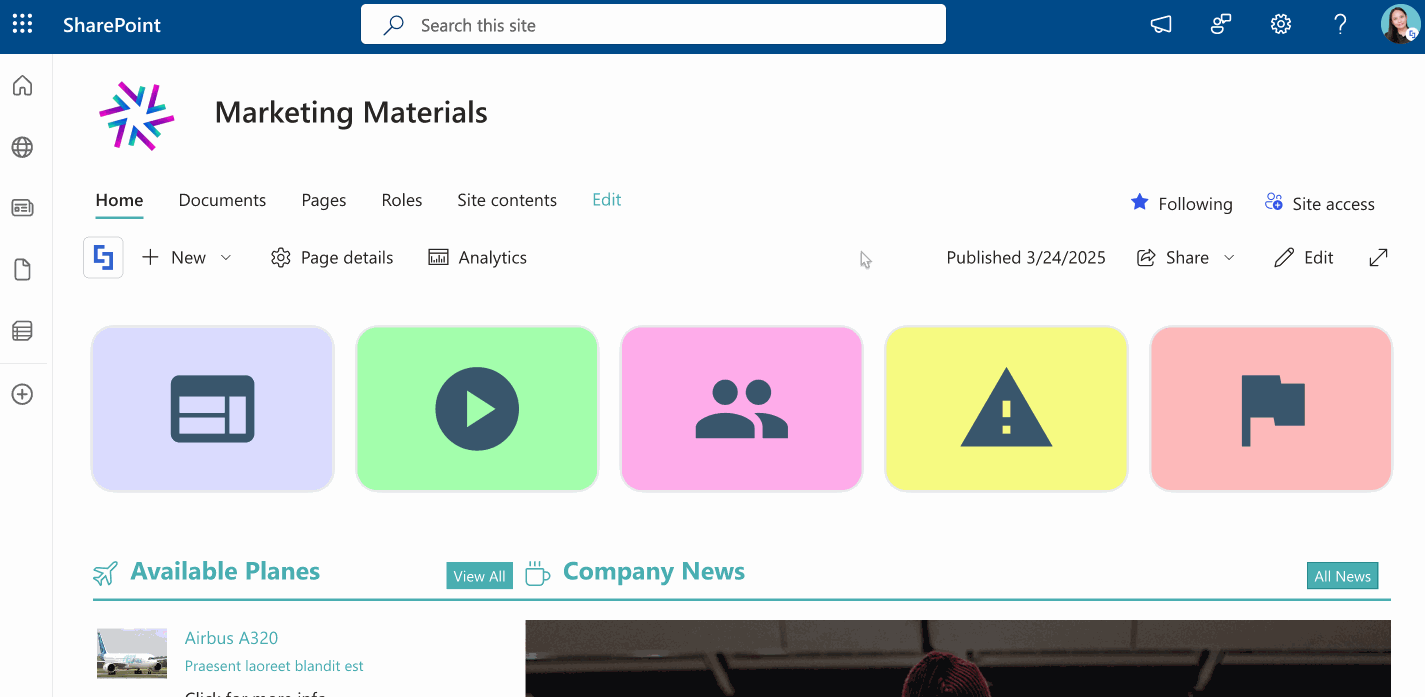Open the pink people tile
This screenshot has height=697, width=1425.
point(741,408)
